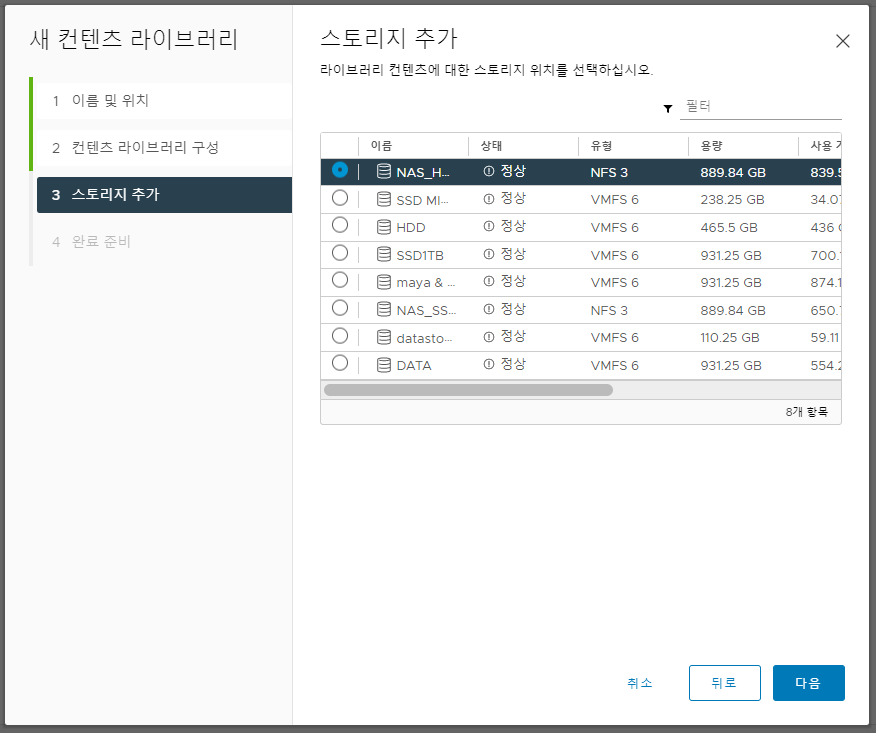Go to step 1 이름 및 위치
The width and height of the screenshot is (876, 733).
(164, 101)
